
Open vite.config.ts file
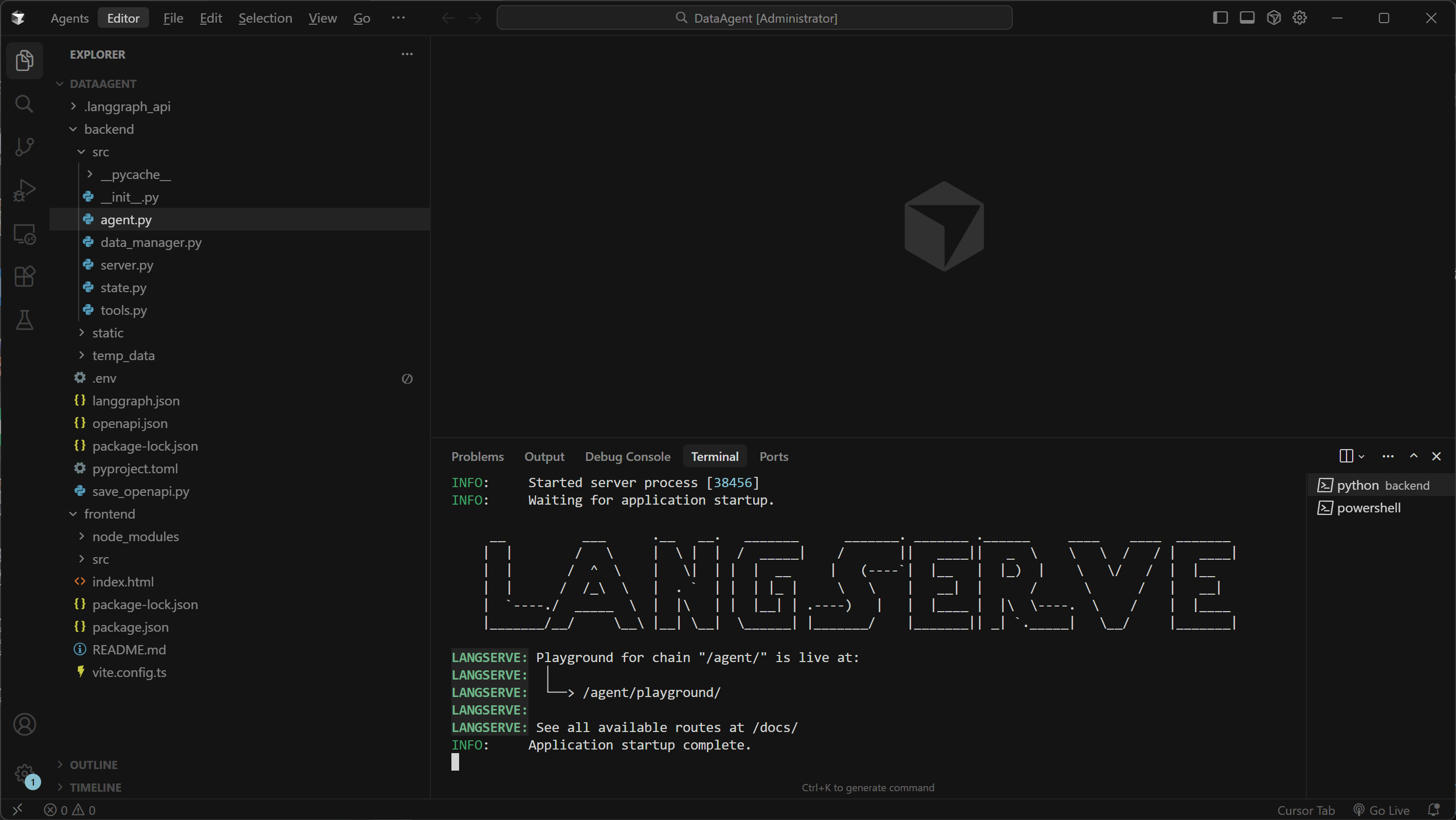coord(240,672)
